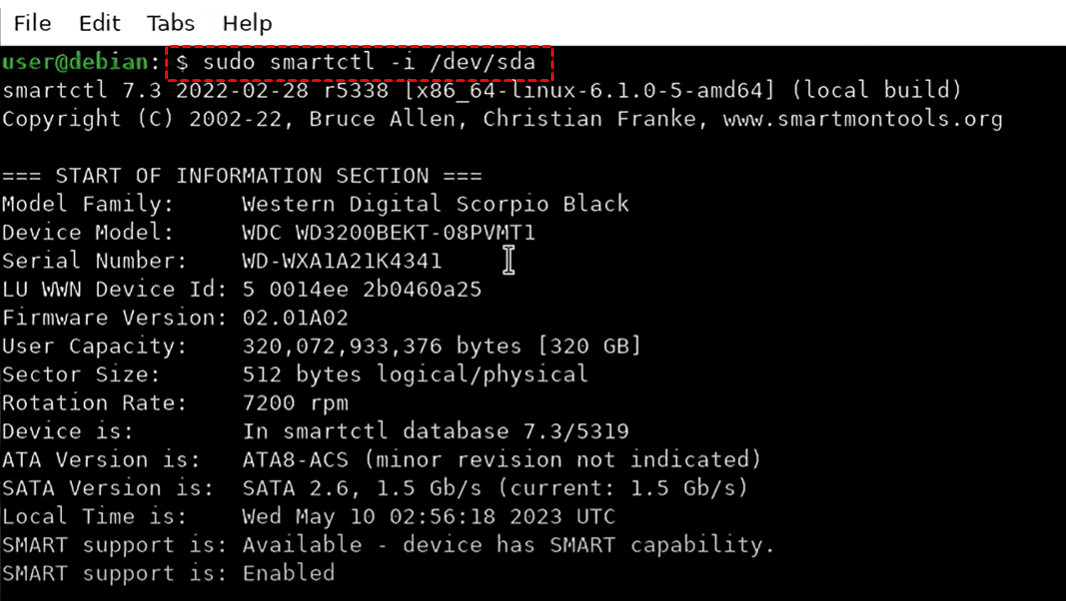Open the Help menu

coord(246,23)
